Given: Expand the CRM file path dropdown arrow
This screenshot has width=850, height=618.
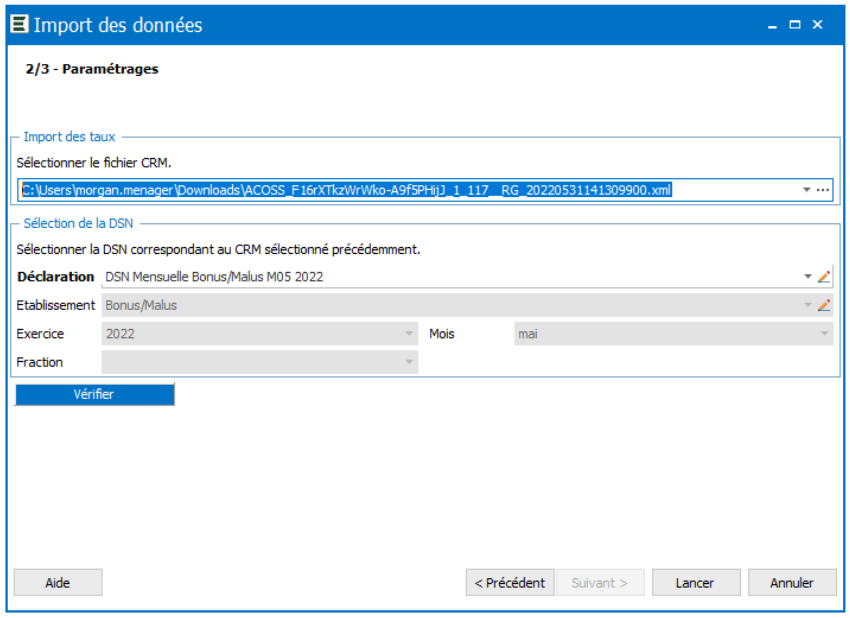Looking at the screenshot, I should click(x=807, y=190).
